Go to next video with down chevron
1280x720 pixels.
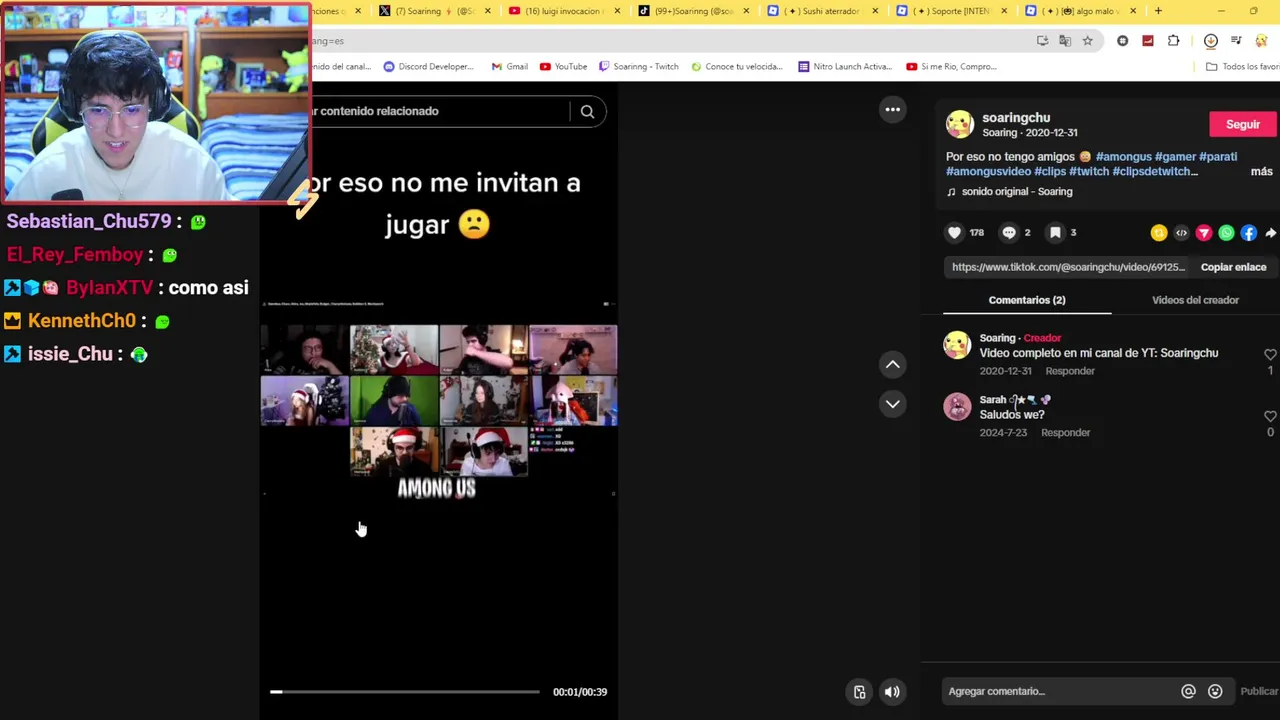[x=892, y=404]
